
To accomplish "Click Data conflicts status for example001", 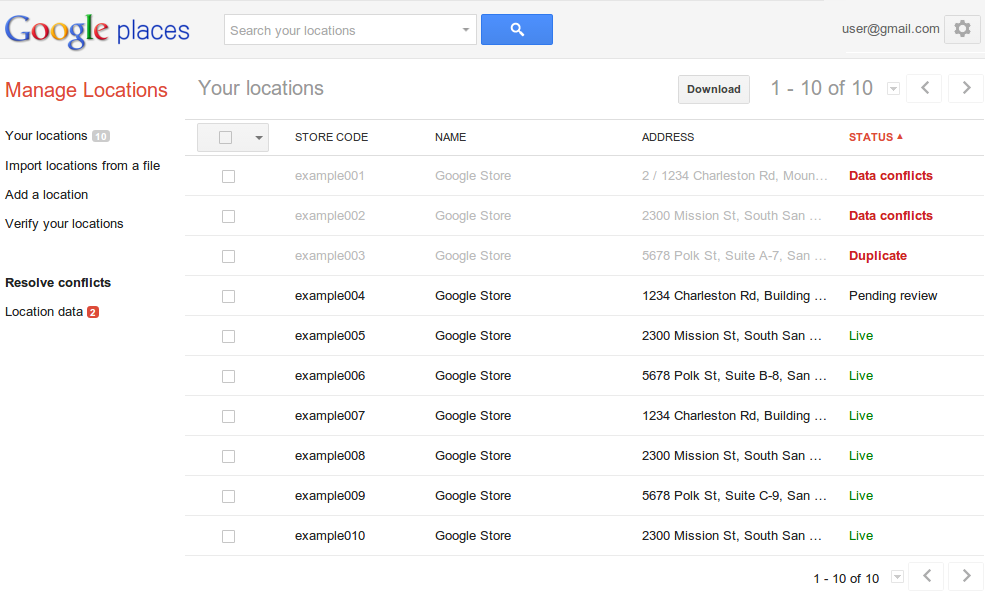I will tap(891, 176).
